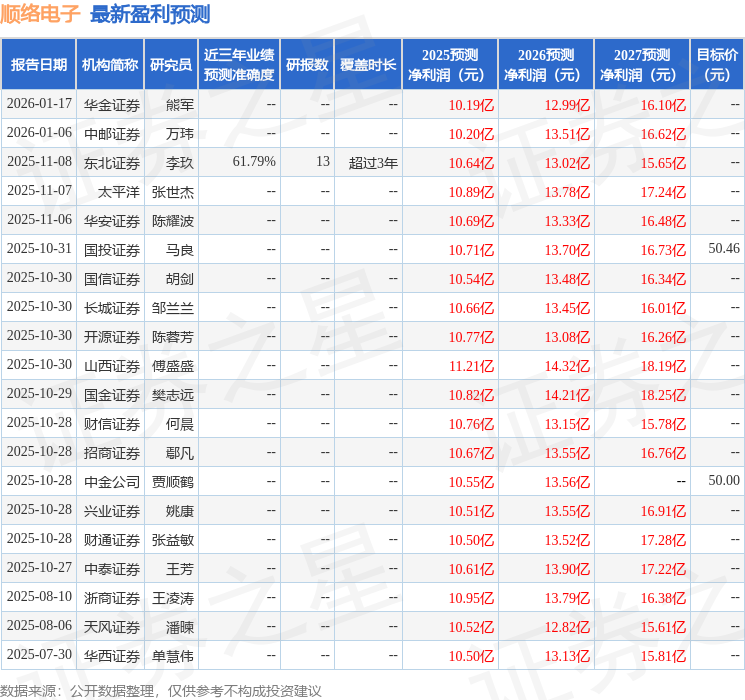Click the 机构简称 column header
The image size is (745, 700).
[x=110, y=65]
